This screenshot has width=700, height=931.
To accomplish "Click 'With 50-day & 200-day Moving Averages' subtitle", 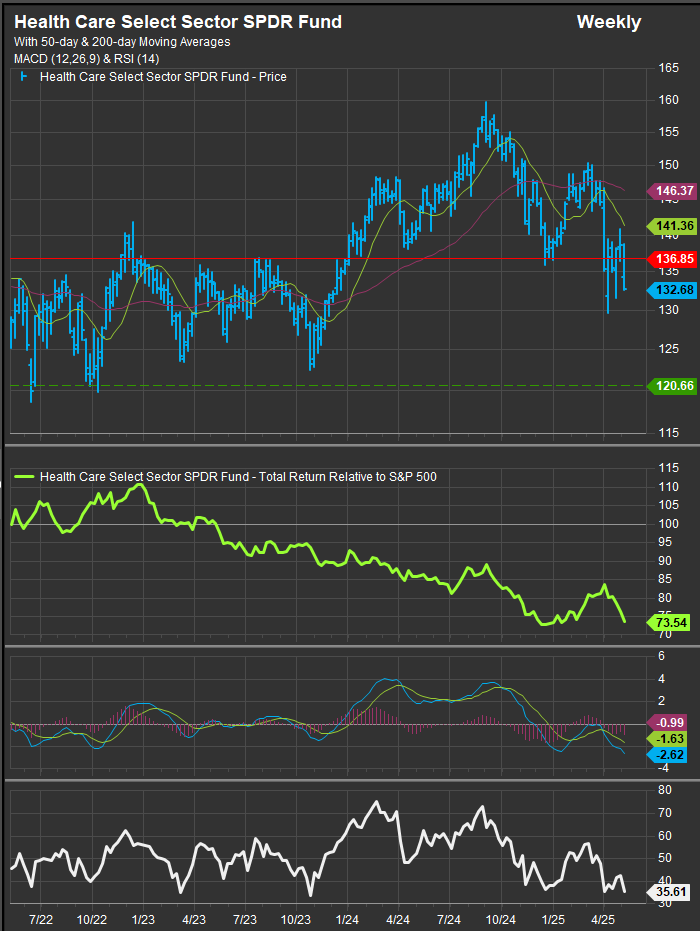I will pyautogui.click(x=122, y=42).
